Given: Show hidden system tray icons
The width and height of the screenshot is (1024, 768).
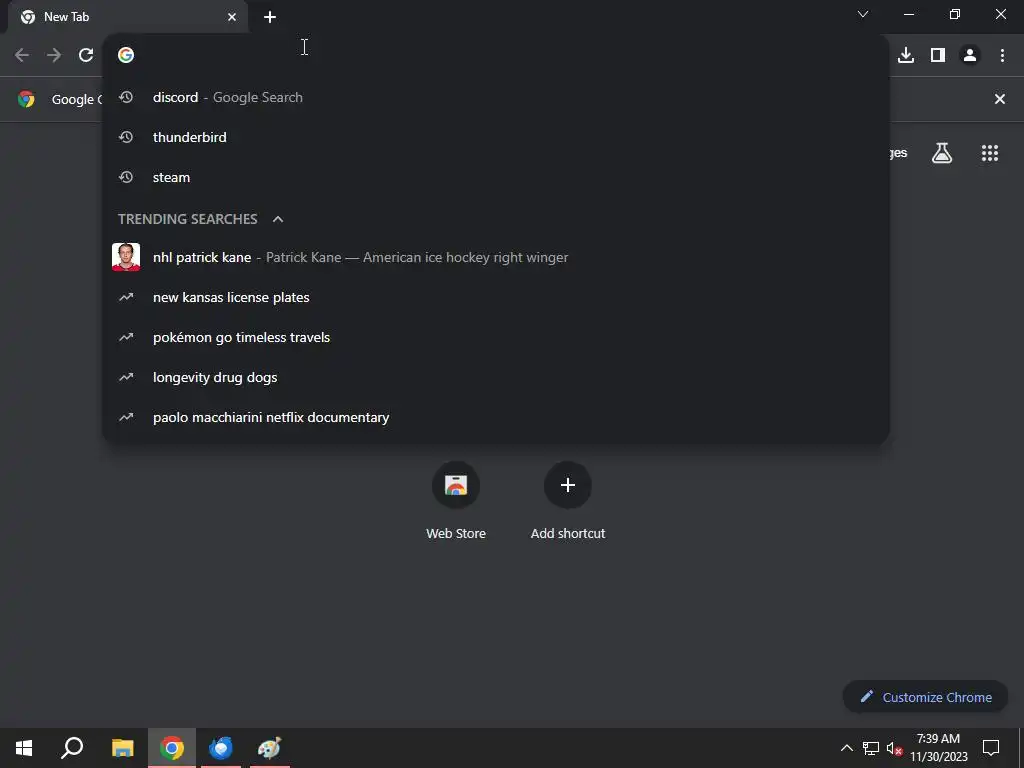Looking at the screenshot, I should [x=846, y=748].
